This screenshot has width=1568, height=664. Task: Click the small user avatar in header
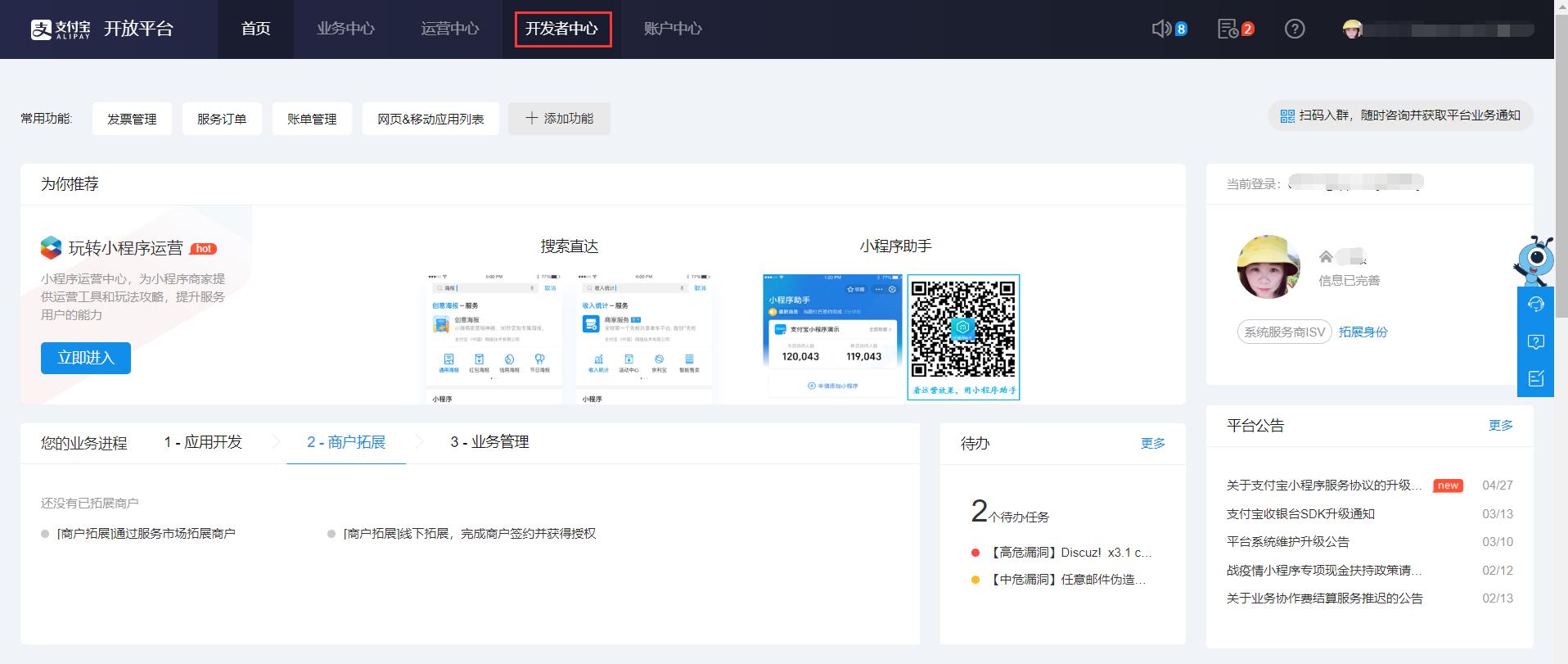[x=1352, y=29]
